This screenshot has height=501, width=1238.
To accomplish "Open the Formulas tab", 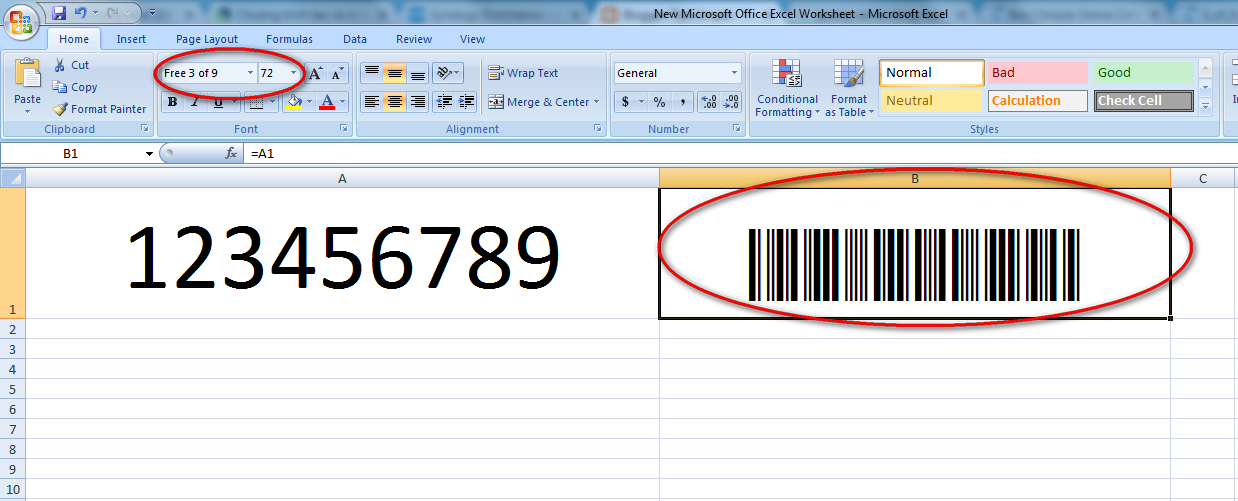I will [289, 39].
